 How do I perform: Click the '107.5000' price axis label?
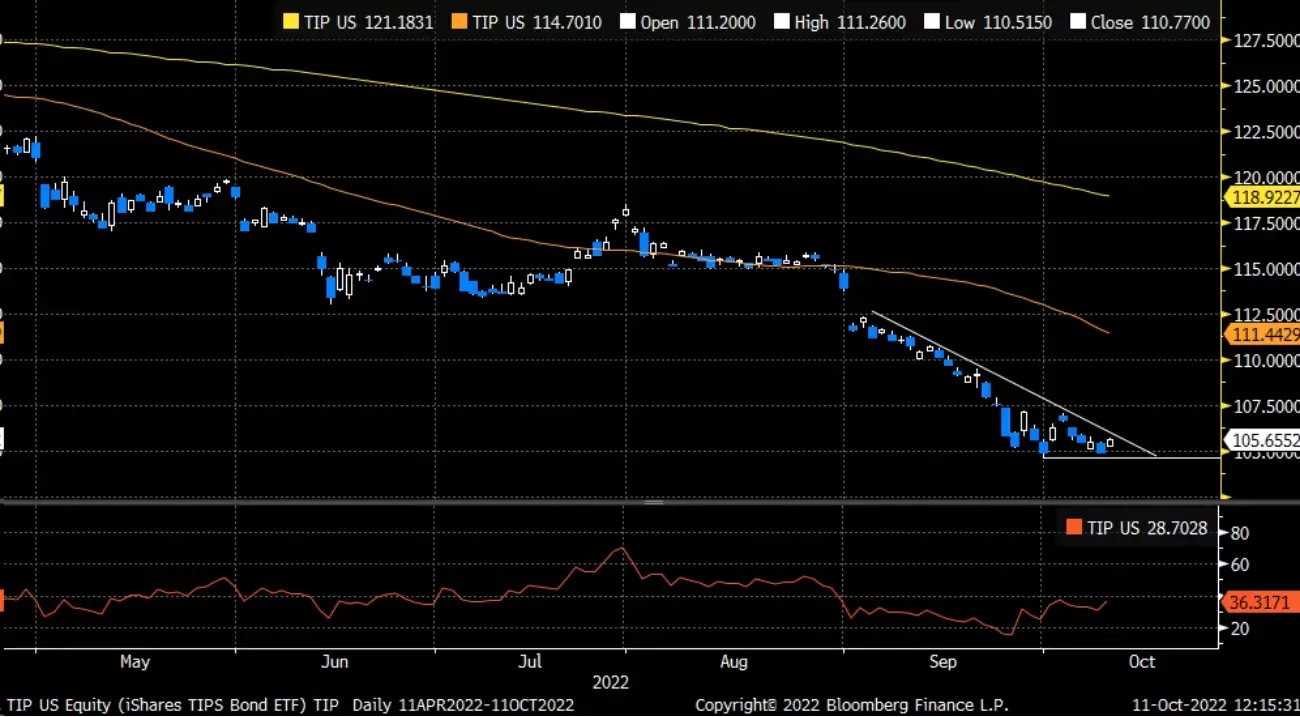pyautogui.click(x=1267, y=406)
